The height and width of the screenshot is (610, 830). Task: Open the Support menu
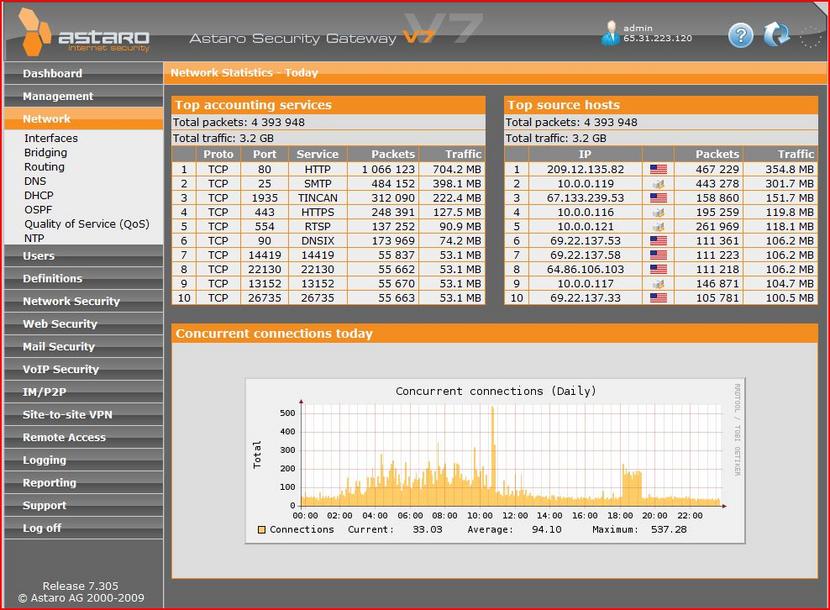coord(84,507)
